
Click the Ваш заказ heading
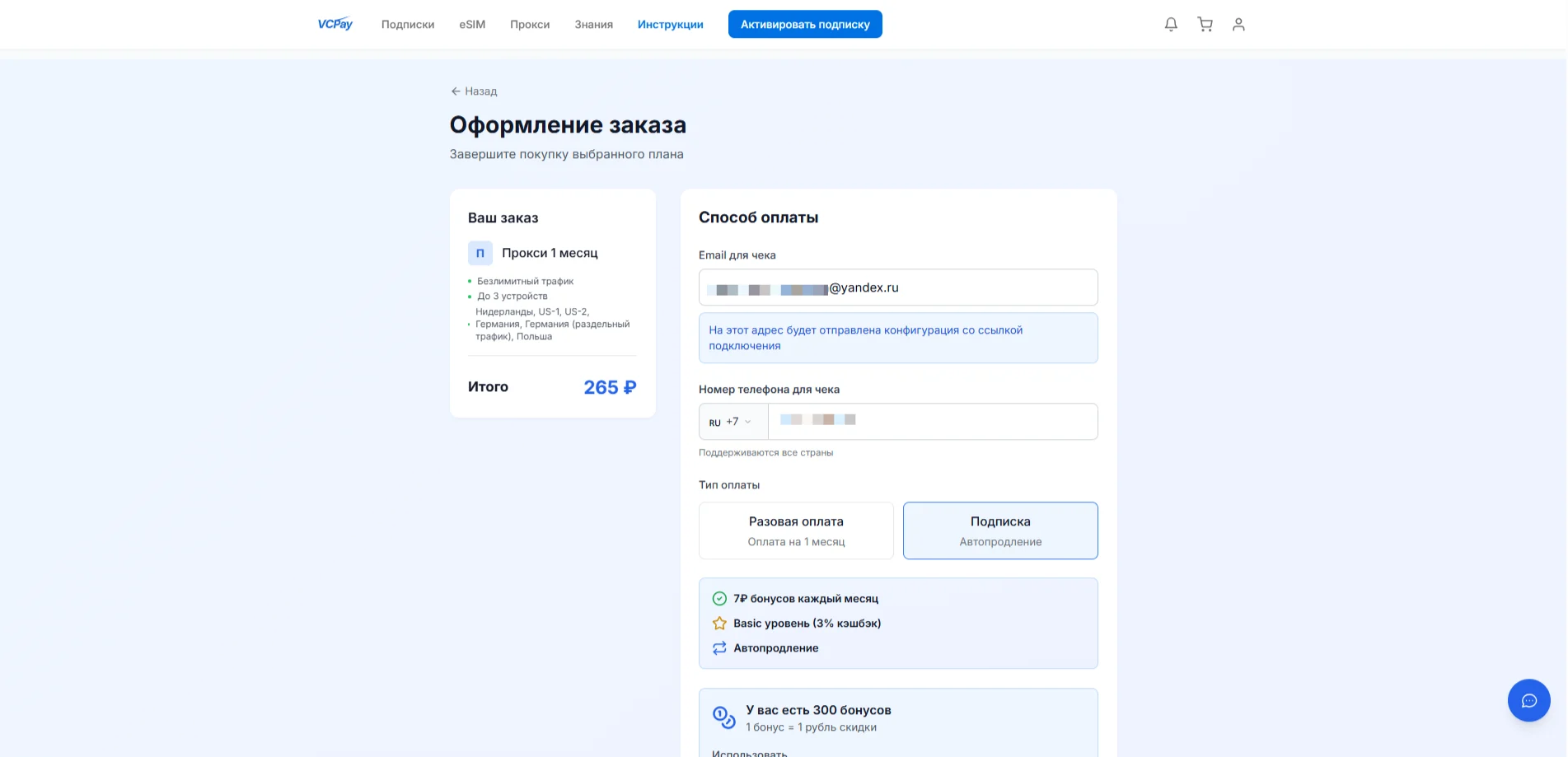tap(503, 218)
